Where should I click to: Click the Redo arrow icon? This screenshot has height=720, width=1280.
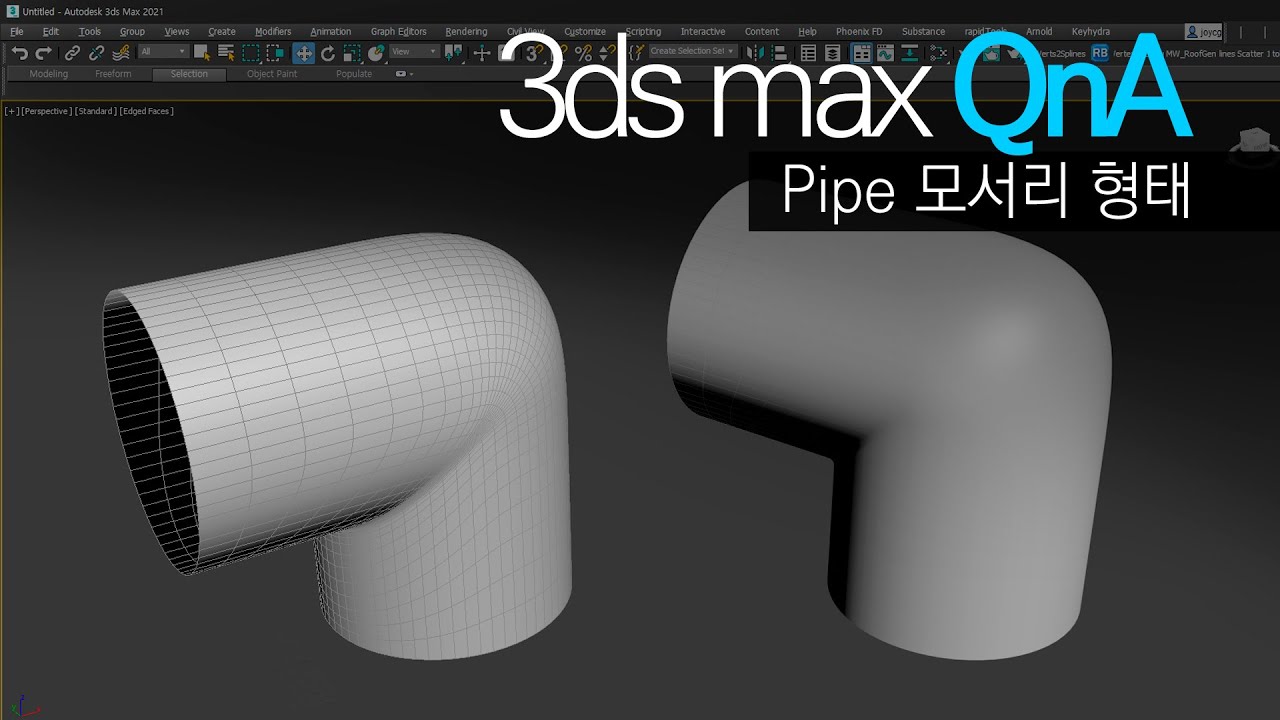43,53
